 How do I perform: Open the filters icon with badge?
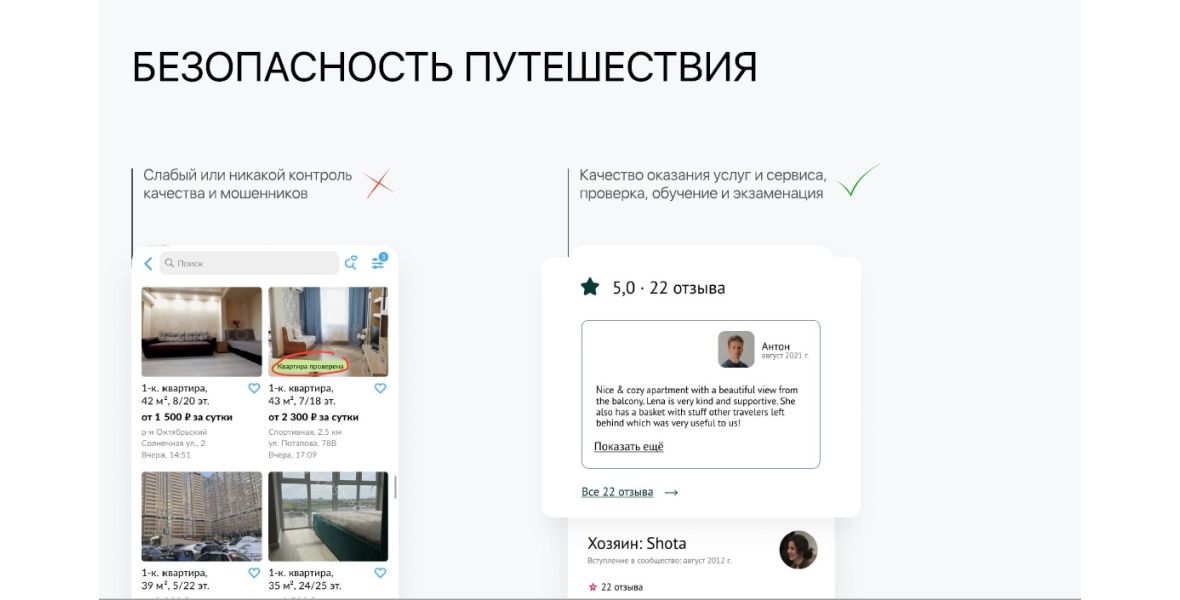(379, 261)
